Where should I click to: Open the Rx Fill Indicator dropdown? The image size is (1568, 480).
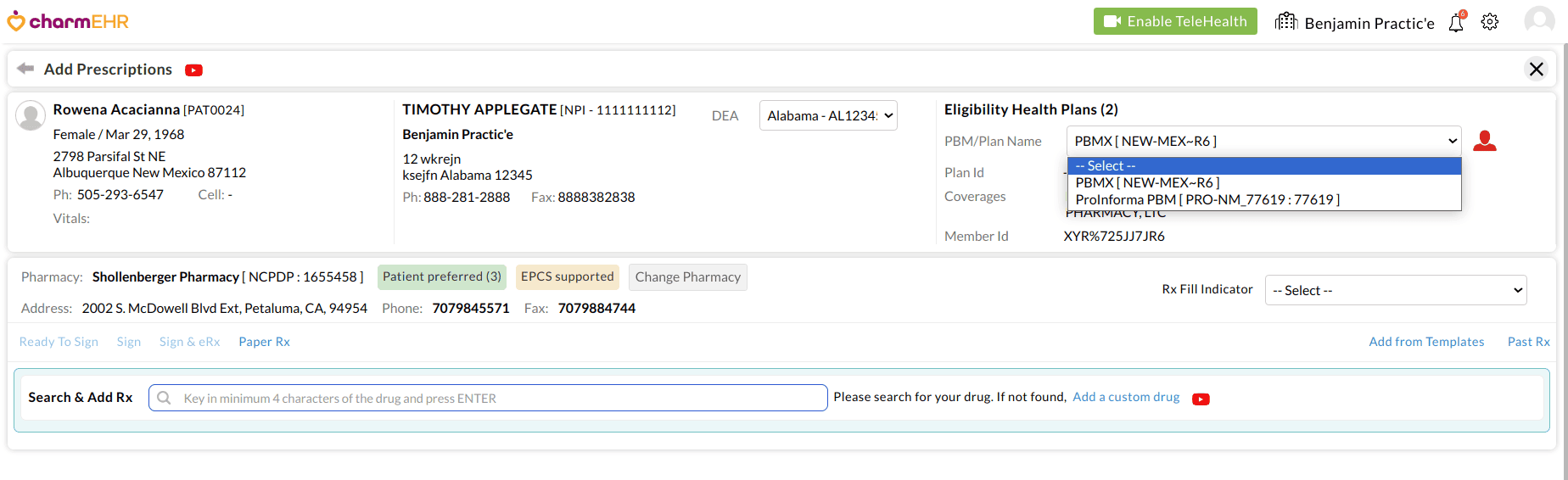tap(1395, 291)
